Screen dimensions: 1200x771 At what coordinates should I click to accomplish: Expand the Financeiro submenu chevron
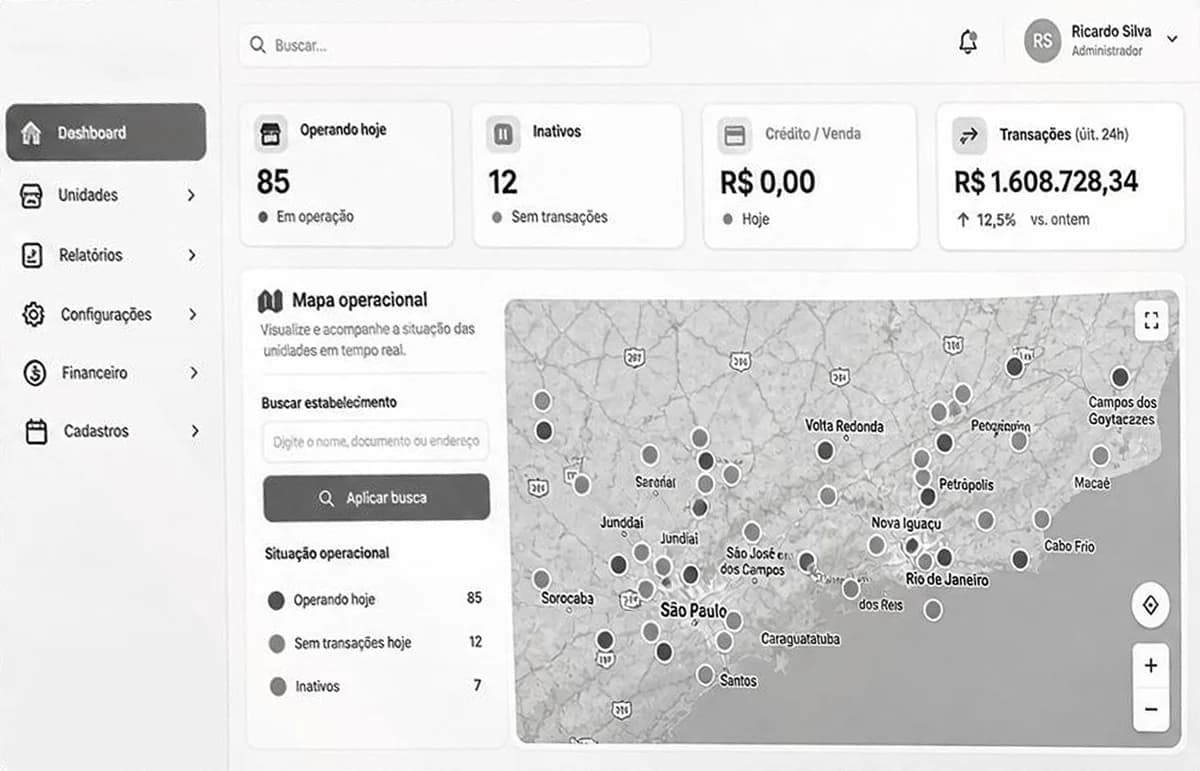click(x=193, y=373)
